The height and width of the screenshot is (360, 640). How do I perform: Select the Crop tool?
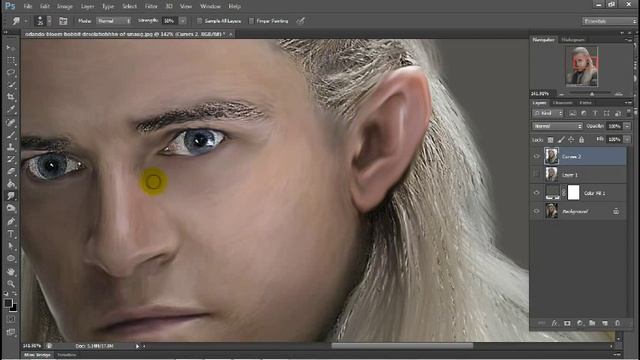point(11,97)
